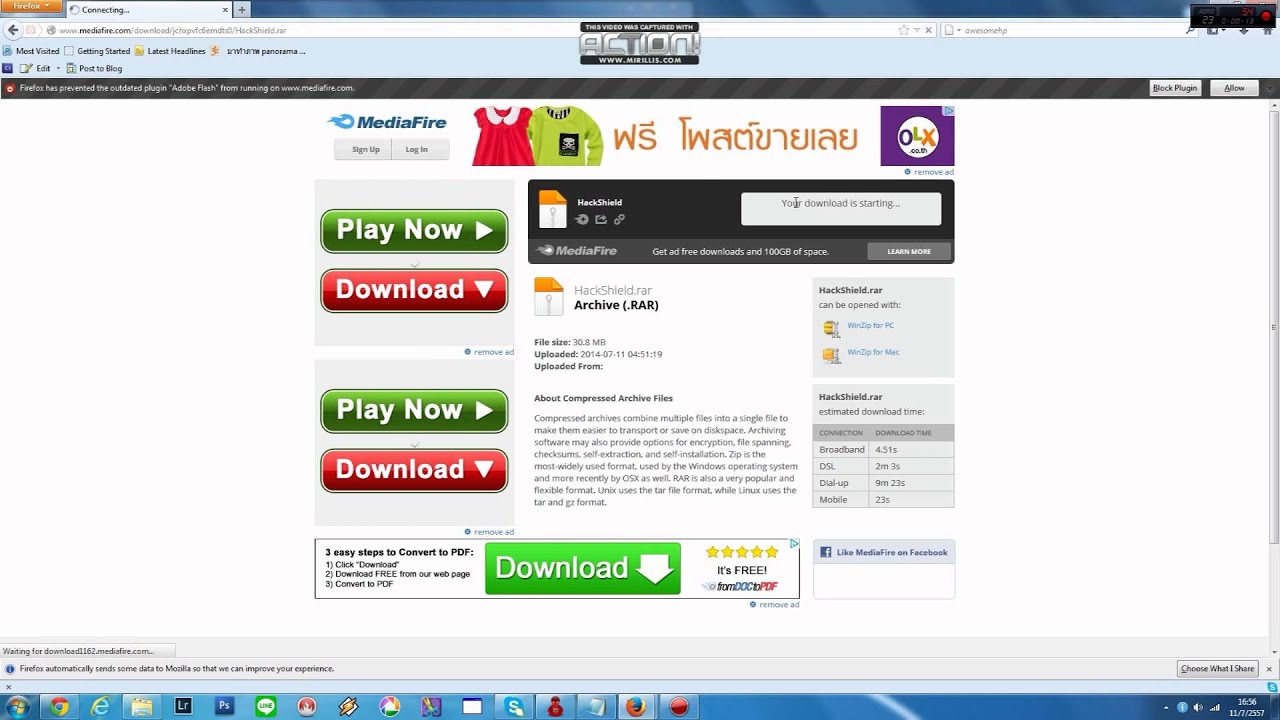Click WinZip for Mac link

pos(873,352)
